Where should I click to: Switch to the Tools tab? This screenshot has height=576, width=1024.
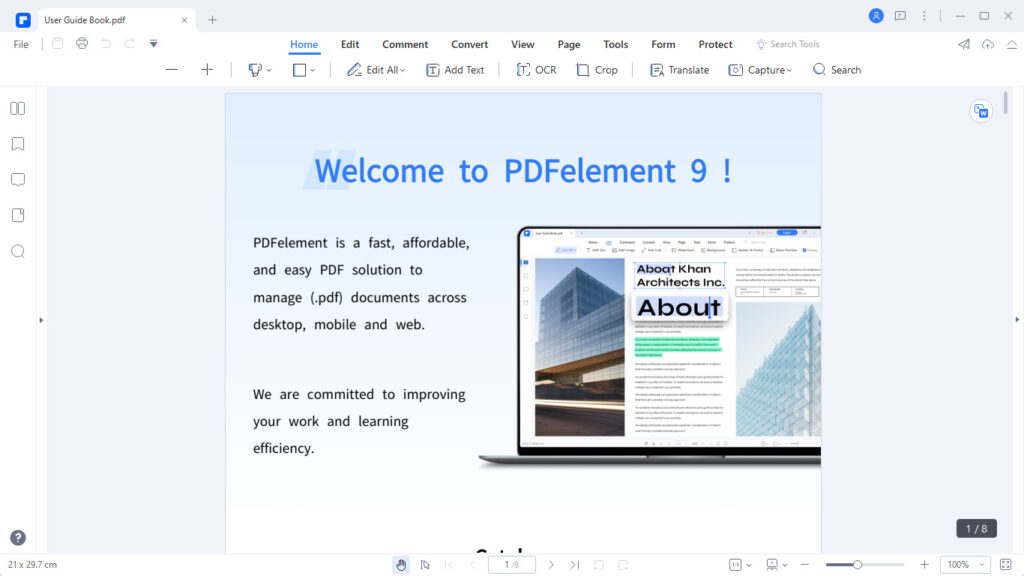(x=616, y=44)
